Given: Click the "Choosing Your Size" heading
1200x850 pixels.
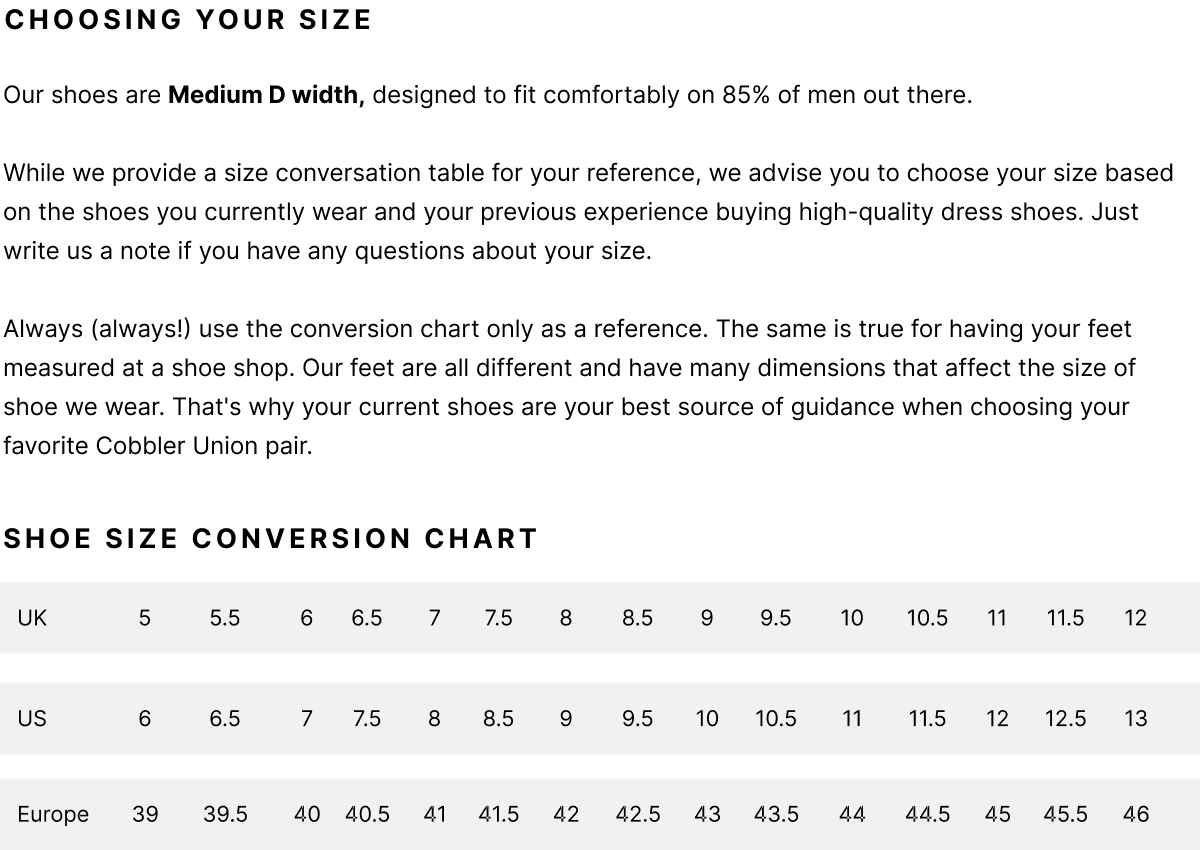Looking at the screenshot, I should 188,20.
